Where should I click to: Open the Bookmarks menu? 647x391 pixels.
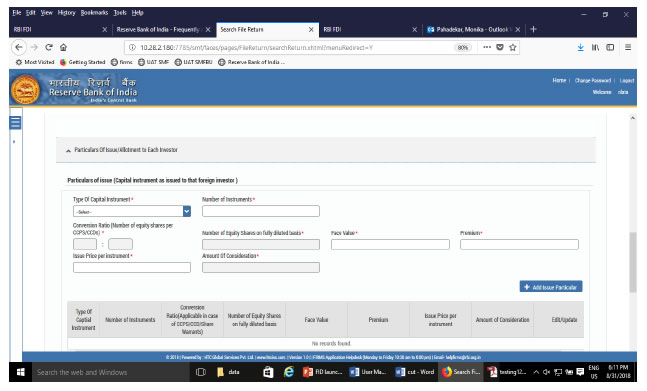tap(94, 13)
